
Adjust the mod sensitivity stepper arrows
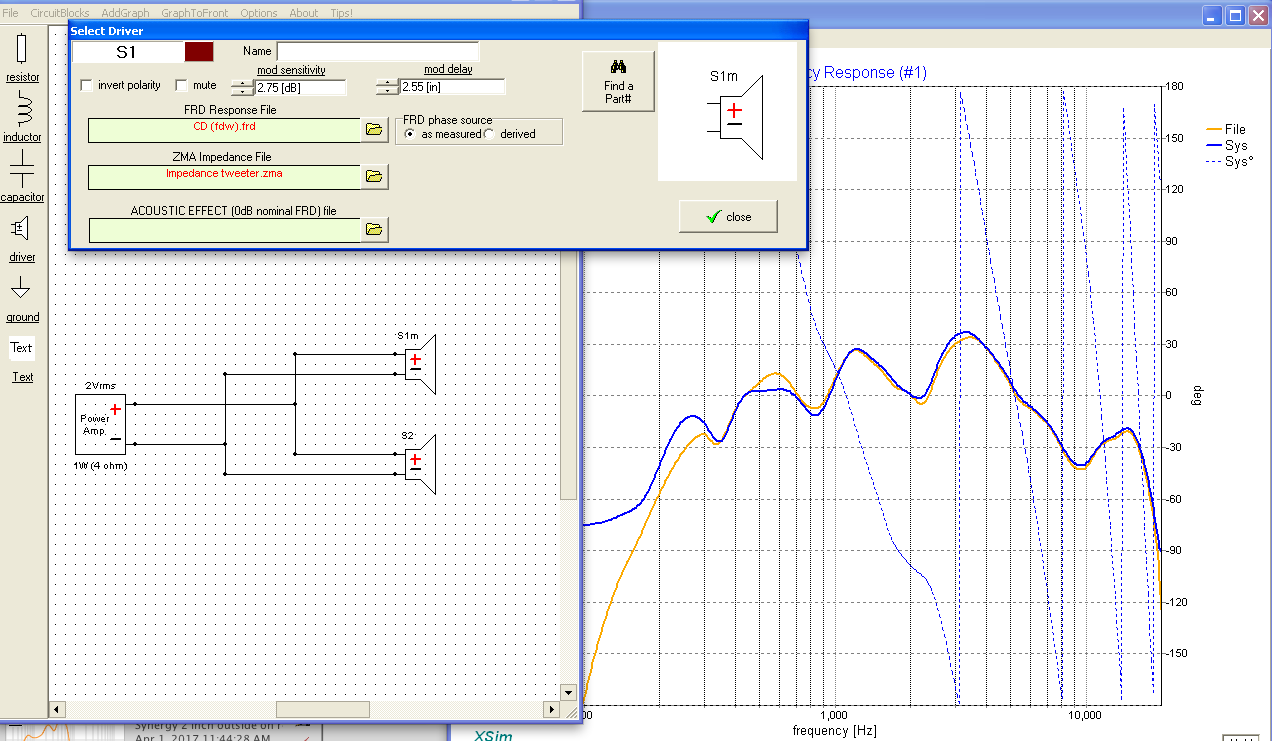pos(242,87)
